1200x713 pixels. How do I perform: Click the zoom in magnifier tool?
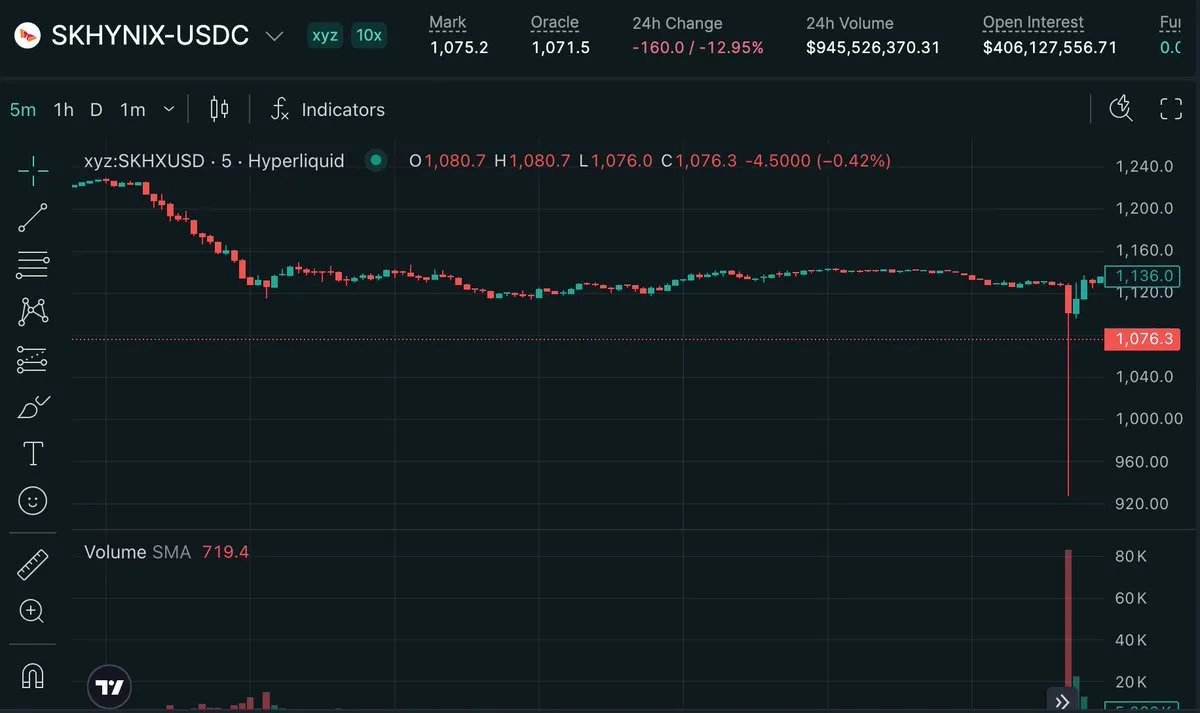33,611
